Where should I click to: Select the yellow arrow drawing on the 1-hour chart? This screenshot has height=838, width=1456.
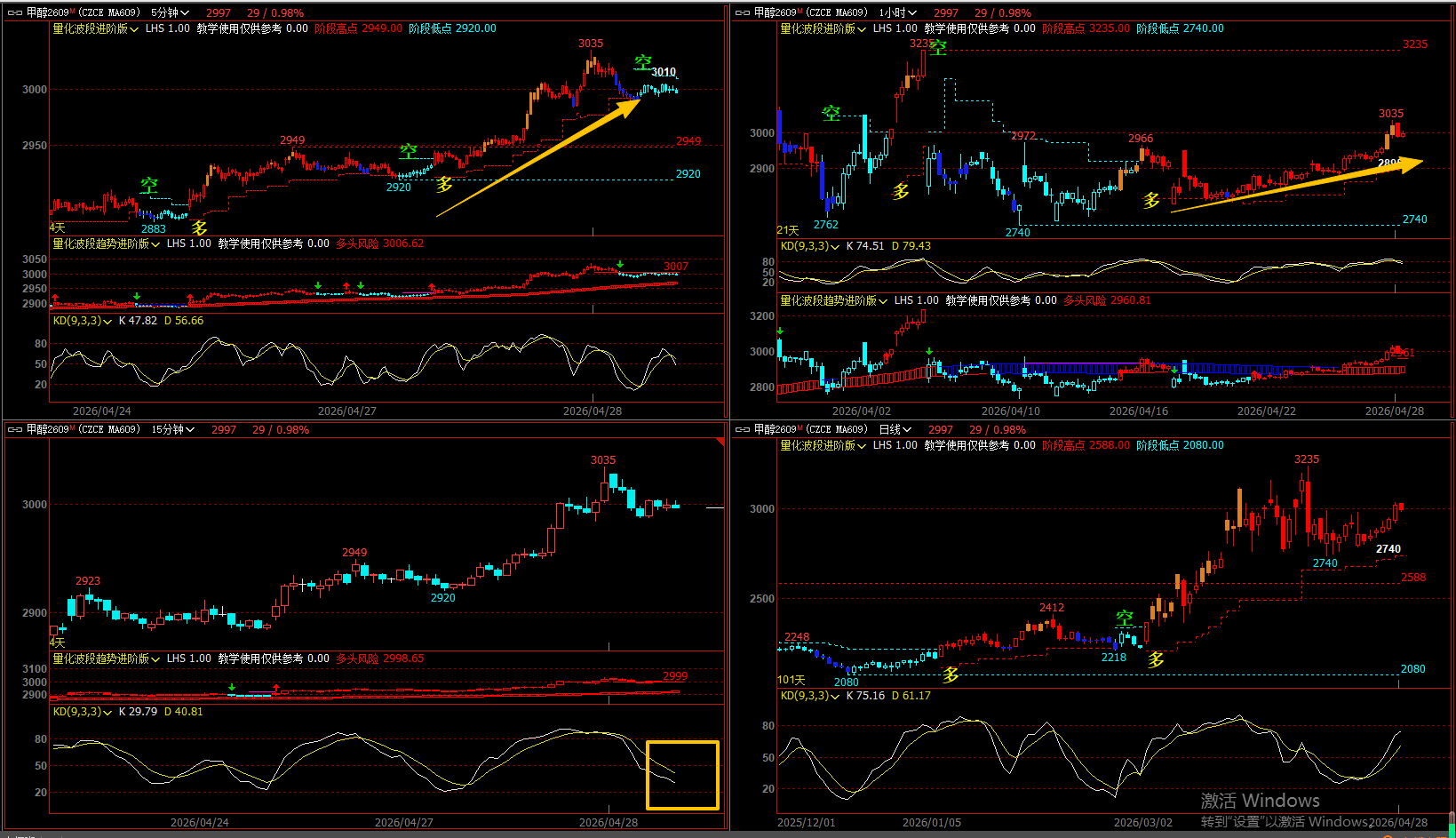pos(1297,186)
